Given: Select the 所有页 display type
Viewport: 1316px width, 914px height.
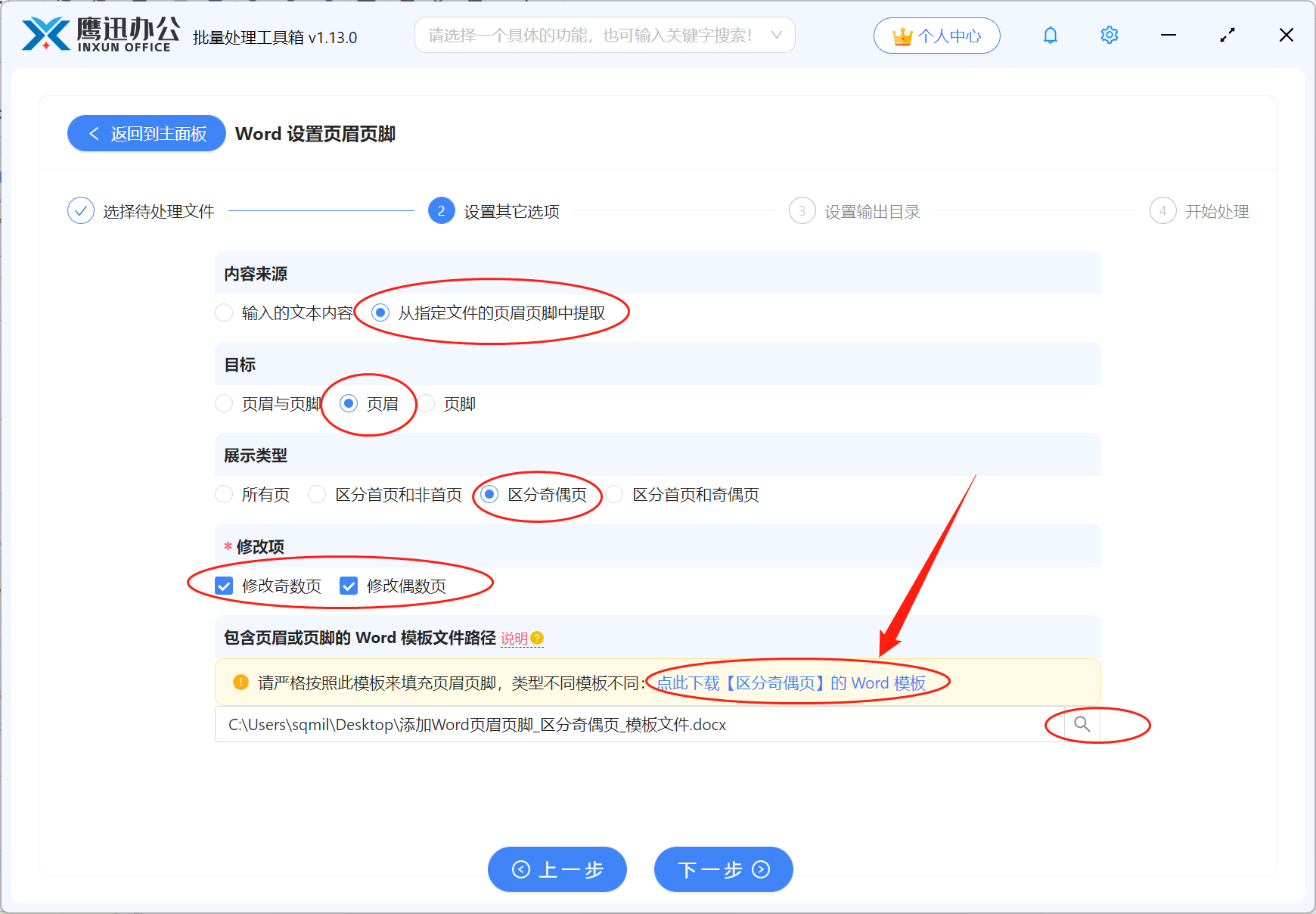Looking at the screenshot, I should point(224,494).
